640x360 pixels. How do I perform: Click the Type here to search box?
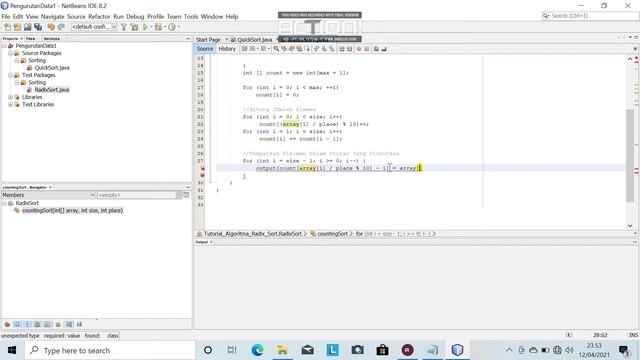[109, 350]
